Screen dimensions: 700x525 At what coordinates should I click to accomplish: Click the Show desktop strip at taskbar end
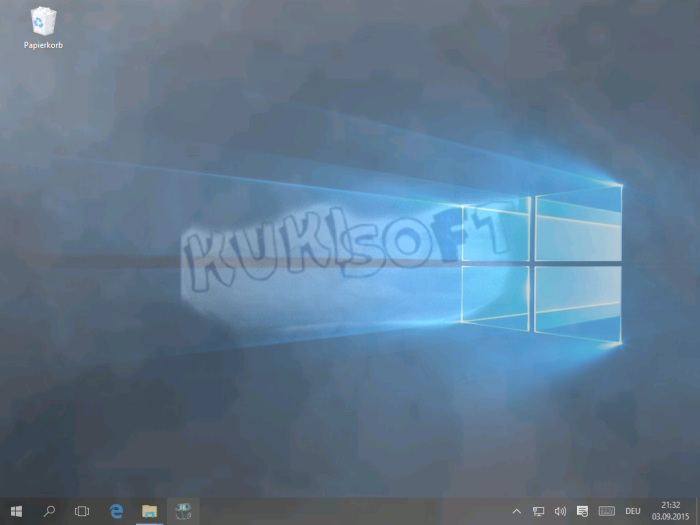(x=697, y=511)
